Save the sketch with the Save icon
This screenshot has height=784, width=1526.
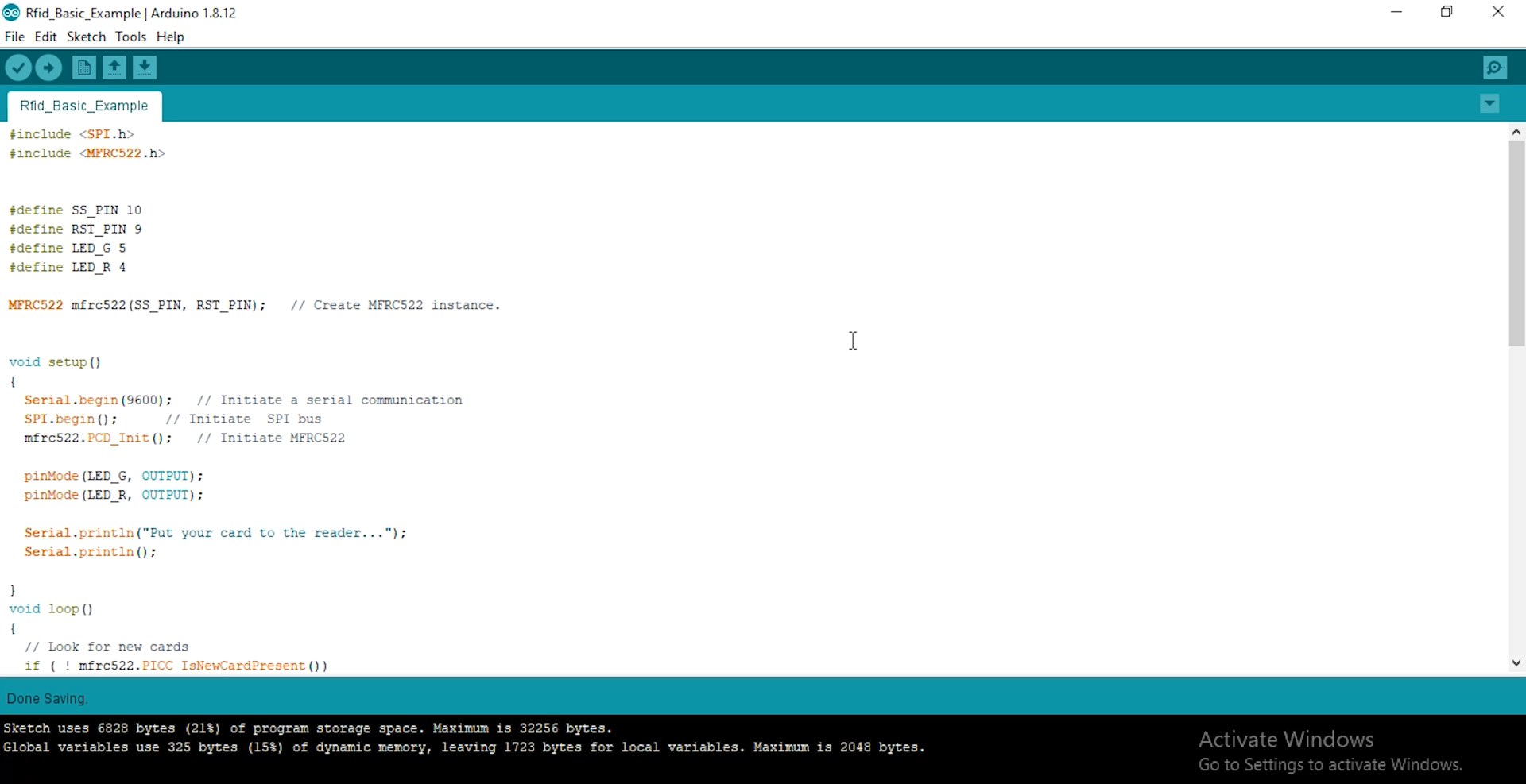click(x=145, y=68)
